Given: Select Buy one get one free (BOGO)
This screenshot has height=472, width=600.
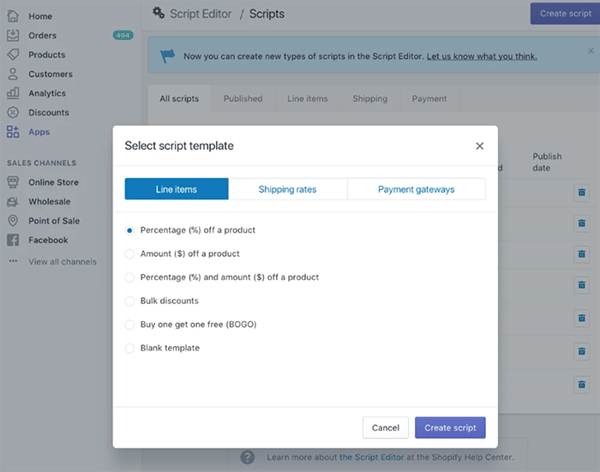Looking at the screenshot, I should (130, 325).
